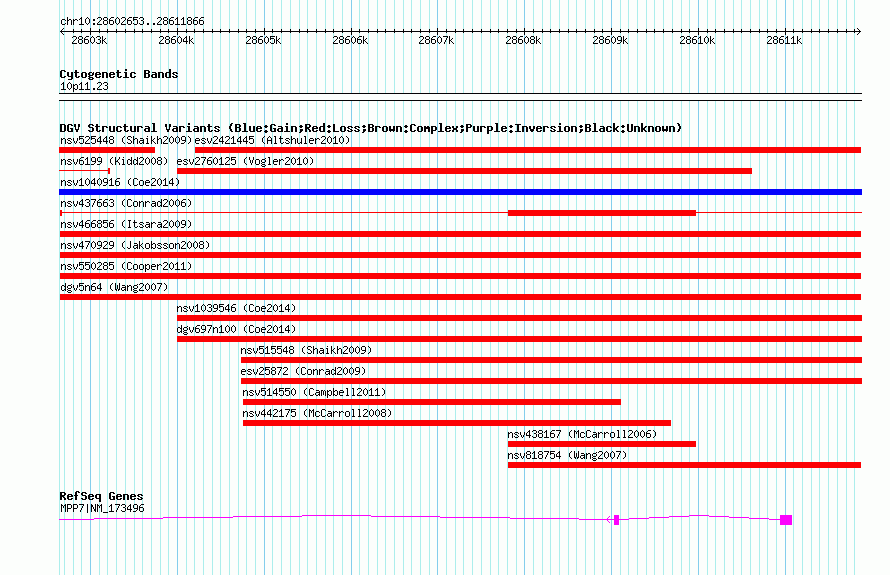The height and width of the screenshot is (575, 890).
Task: Click the 28608k ruler tick label
Action: click(x=523, y=41)
